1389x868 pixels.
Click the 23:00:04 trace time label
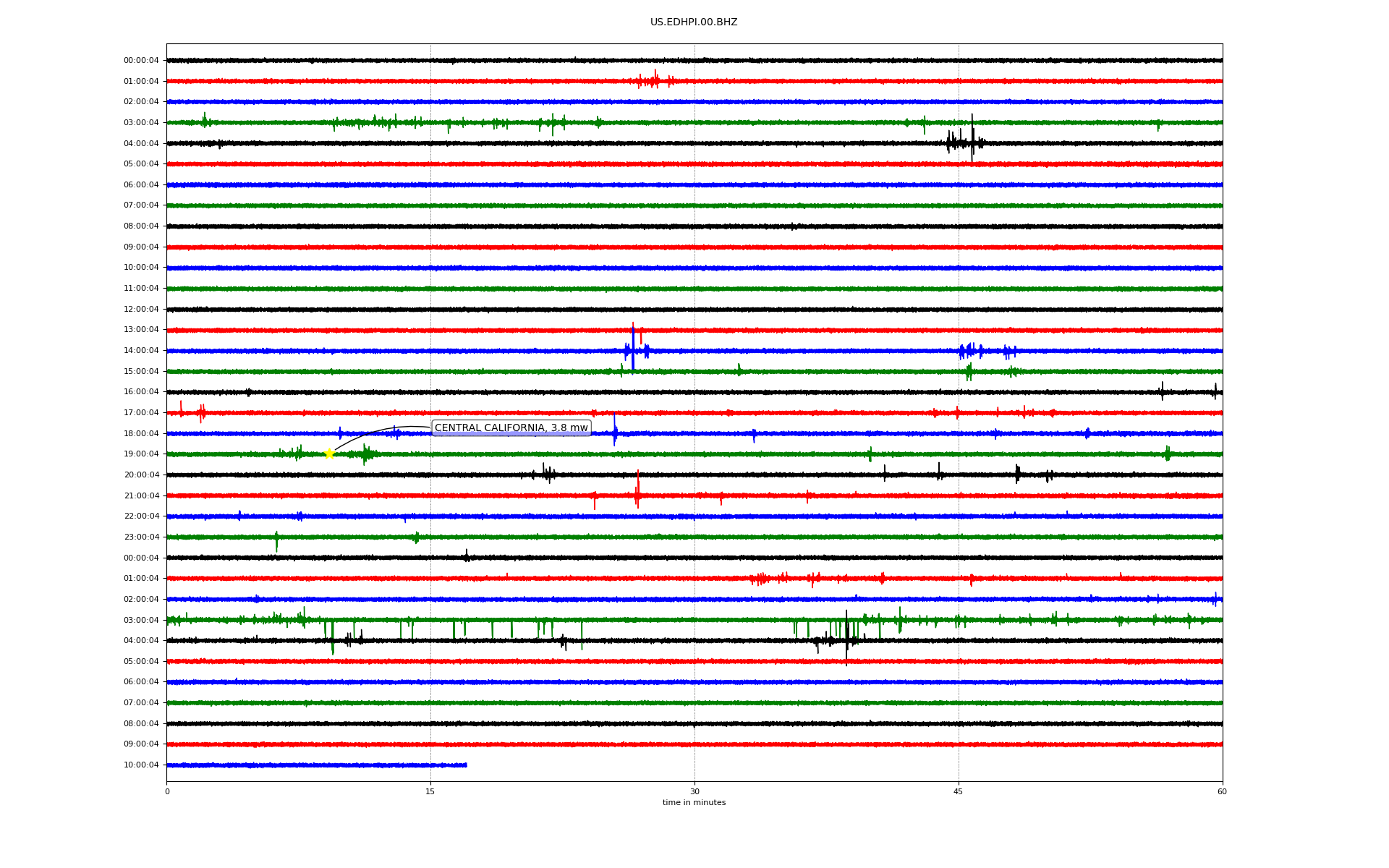[x=141, y=537]
